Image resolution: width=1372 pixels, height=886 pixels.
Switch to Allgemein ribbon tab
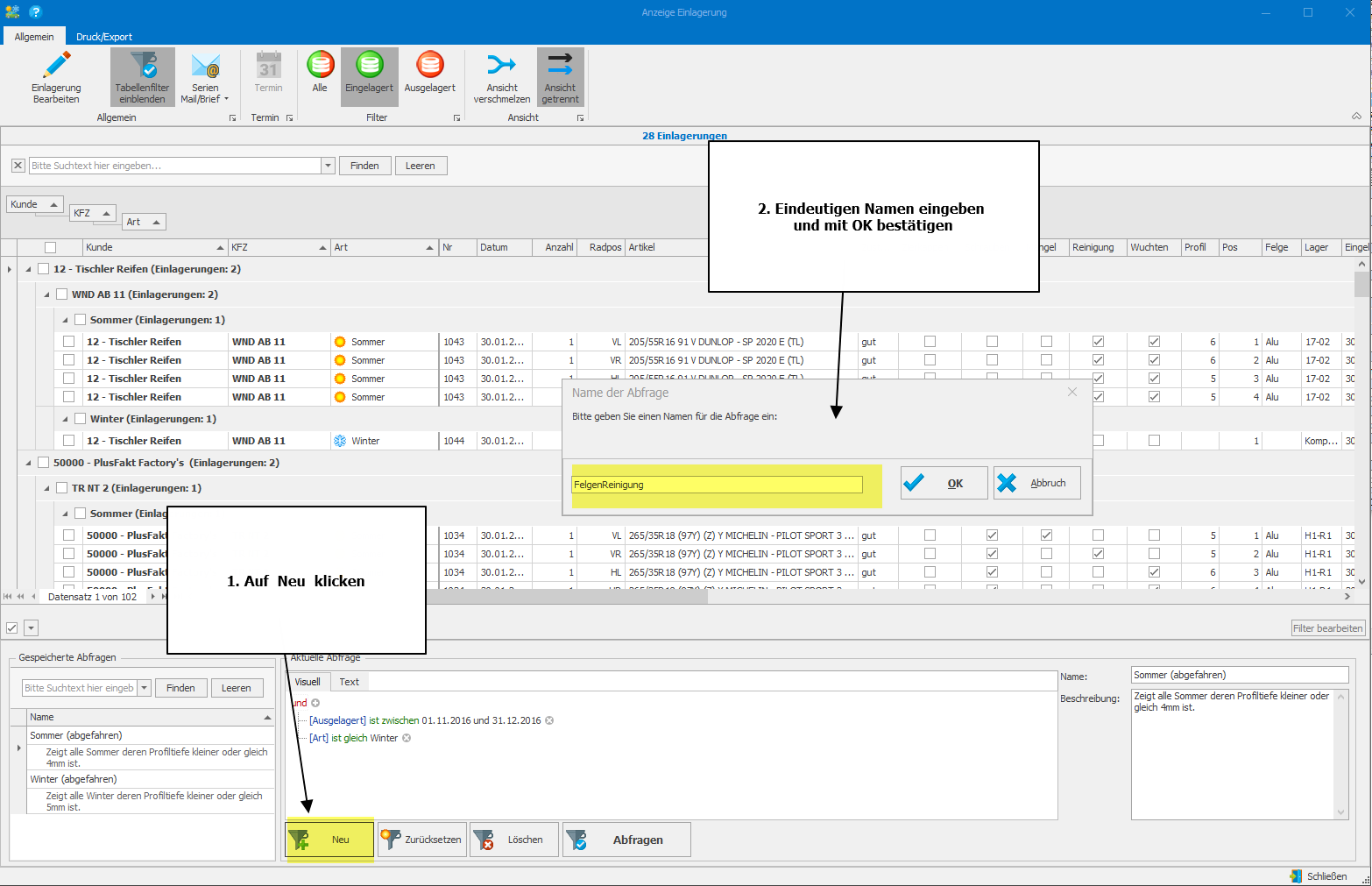click(x=34, y=37)
